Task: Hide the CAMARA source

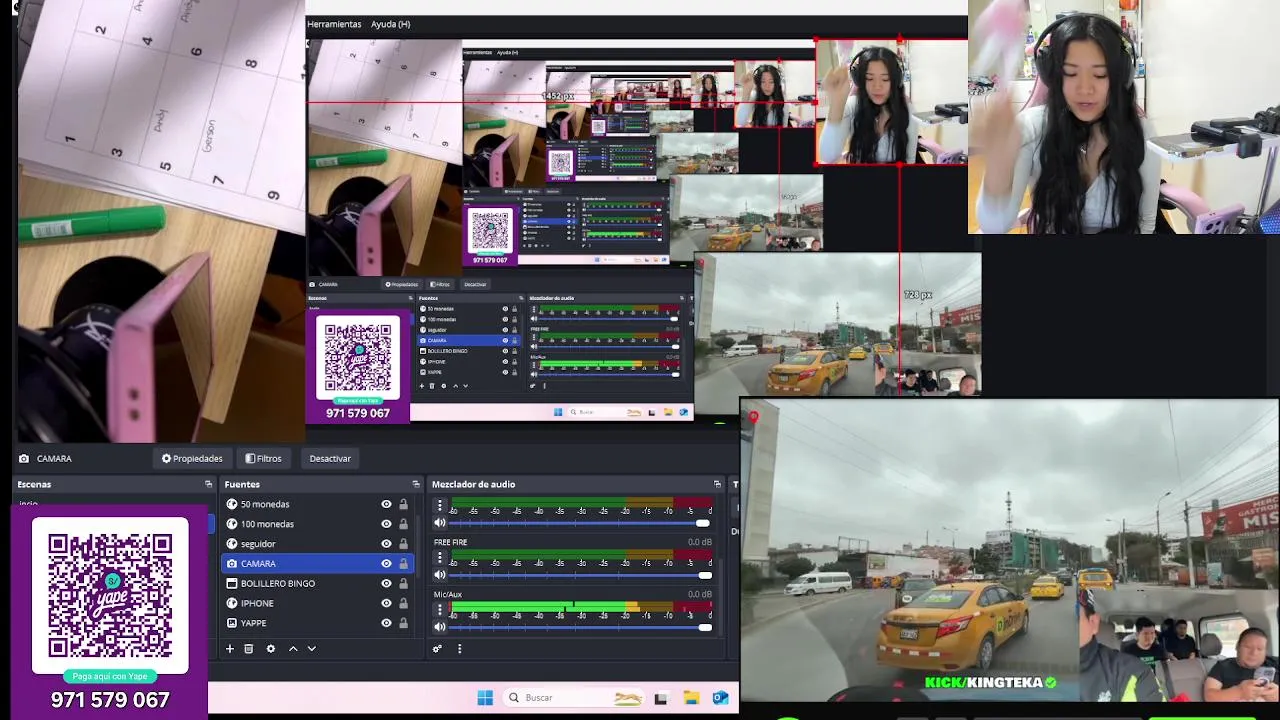Action: coord(386,564)
